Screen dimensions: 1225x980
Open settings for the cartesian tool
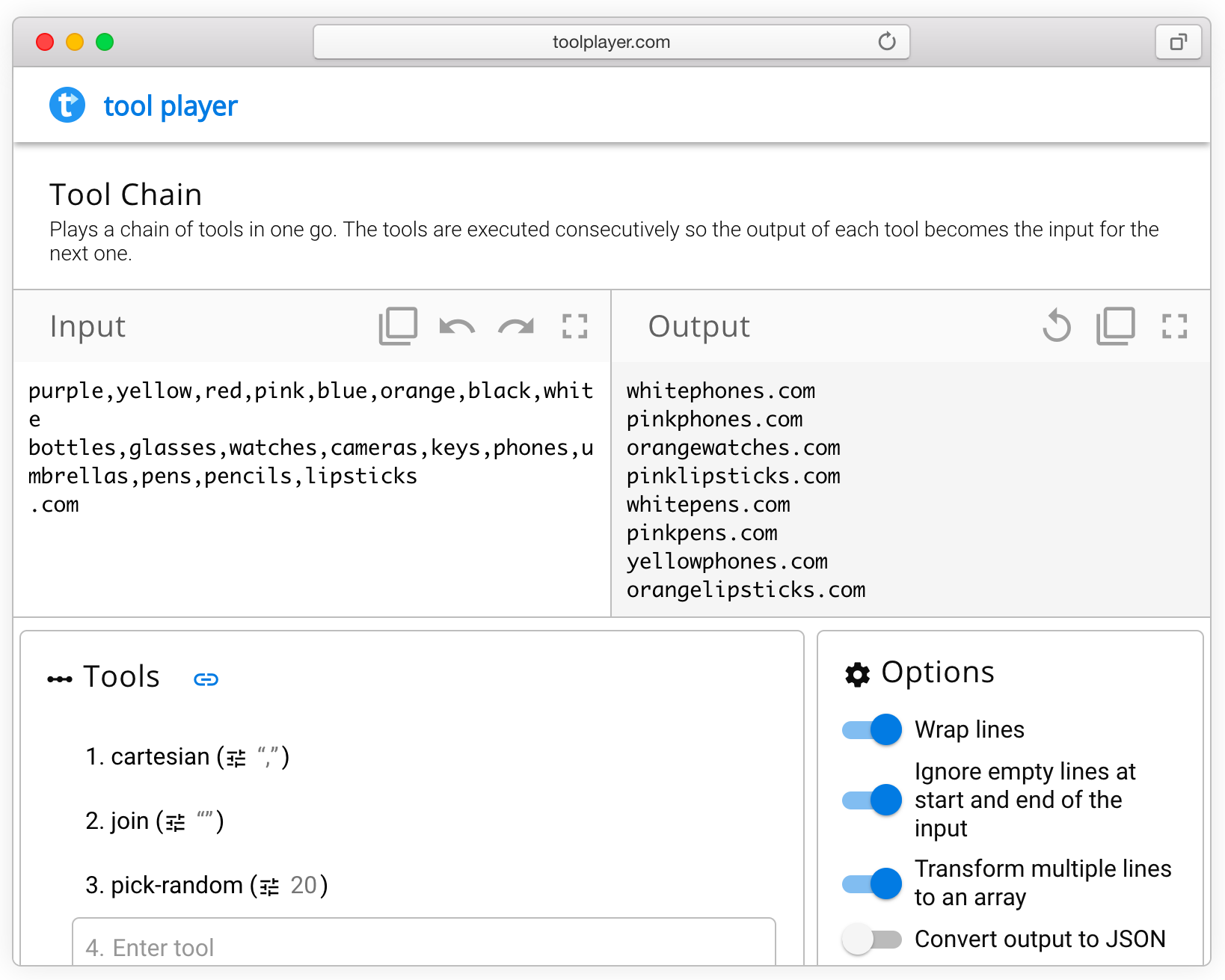[x=234, y=756]
